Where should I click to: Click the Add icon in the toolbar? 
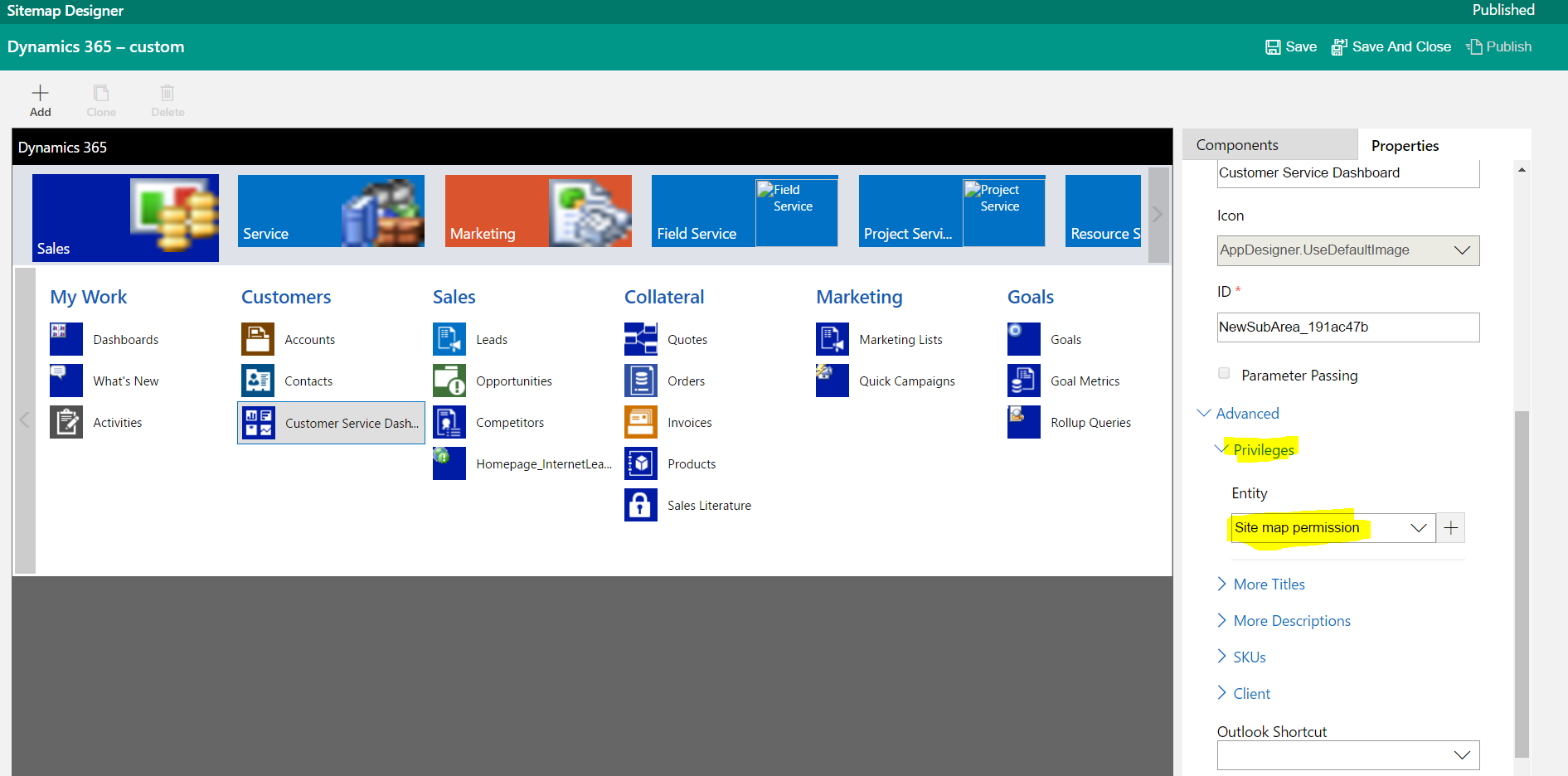point(40,99)
